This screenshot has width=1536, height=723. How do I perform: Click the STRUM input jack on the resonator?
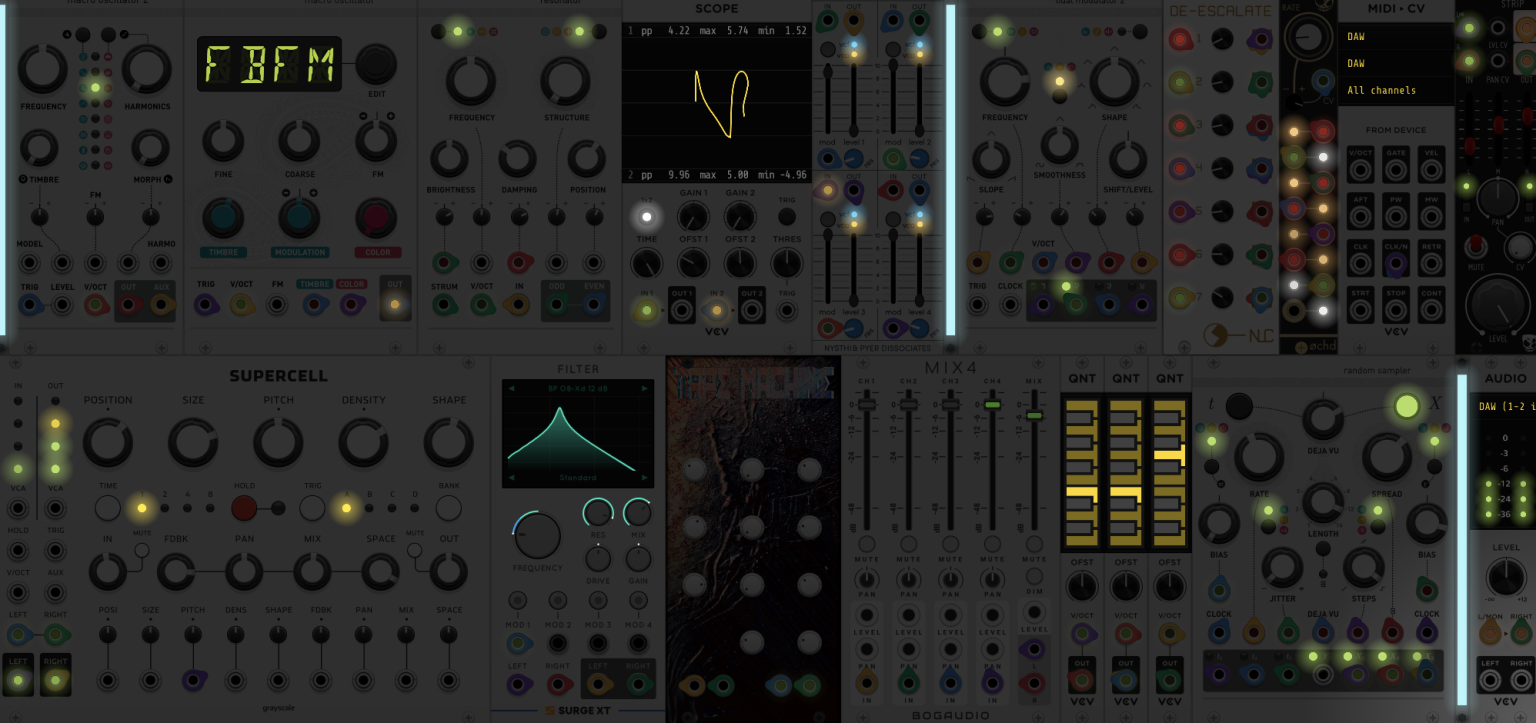point(444,305)
